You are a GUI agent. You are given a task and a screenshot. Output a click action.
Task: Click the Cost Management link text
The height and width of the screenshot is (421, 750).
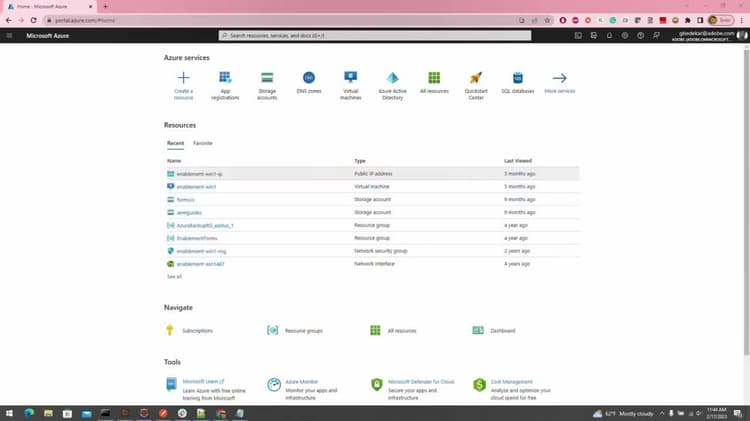511,382
